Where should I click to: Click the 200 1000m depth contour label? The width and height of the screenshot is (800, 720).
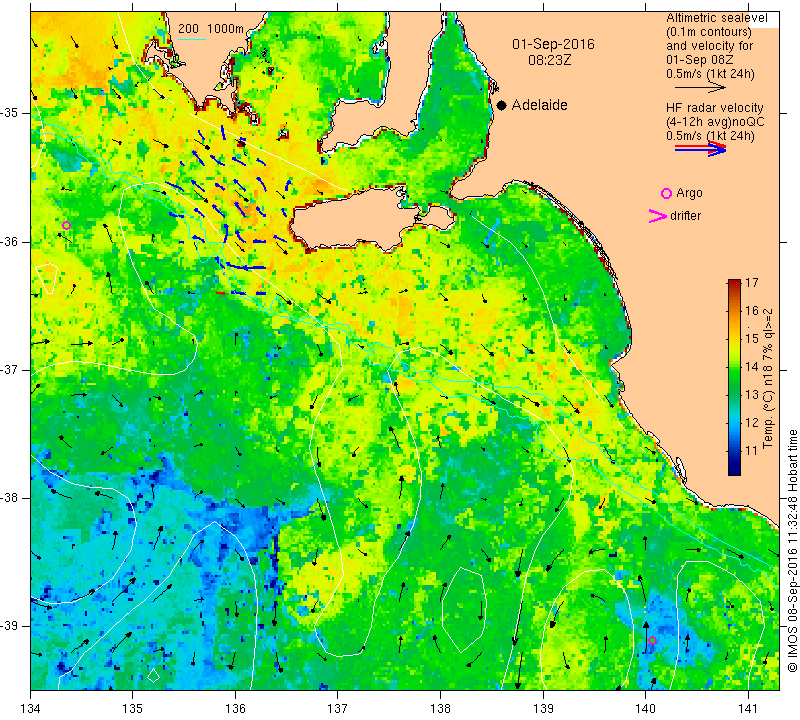click(x=211, y=29)
